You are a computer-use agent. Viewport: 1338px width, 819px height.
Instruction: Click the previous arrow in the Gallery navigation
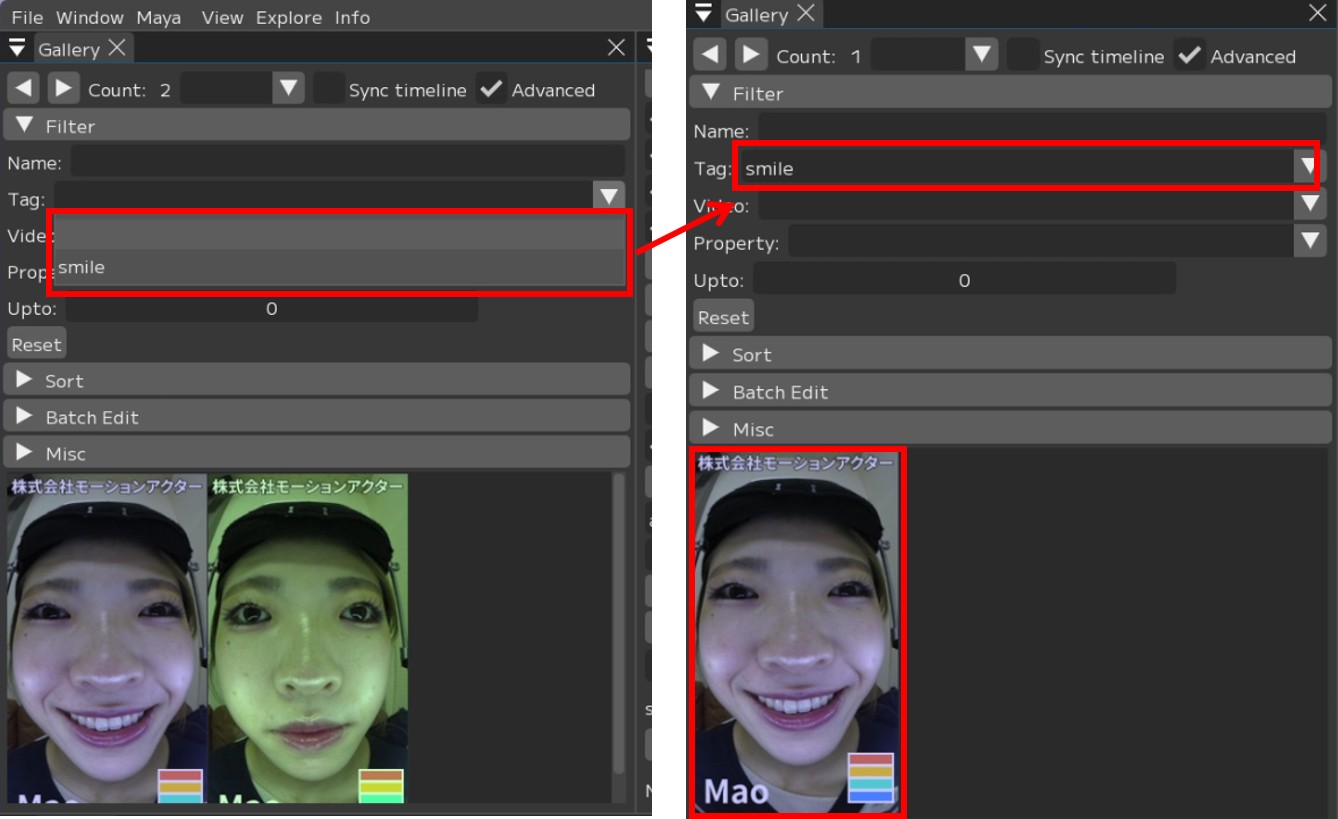[22, 87]
